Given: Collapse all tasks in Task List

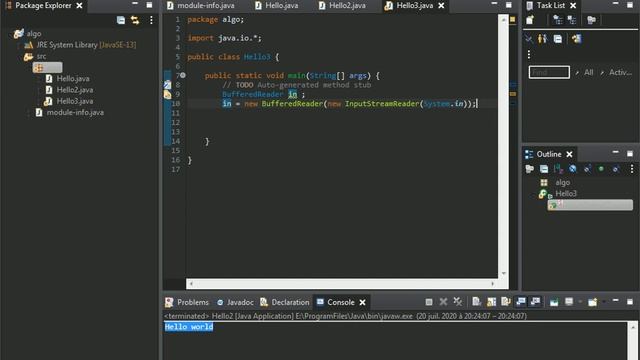Looking at the screenshot, I should pyautogui.click(x=558, y=39).
